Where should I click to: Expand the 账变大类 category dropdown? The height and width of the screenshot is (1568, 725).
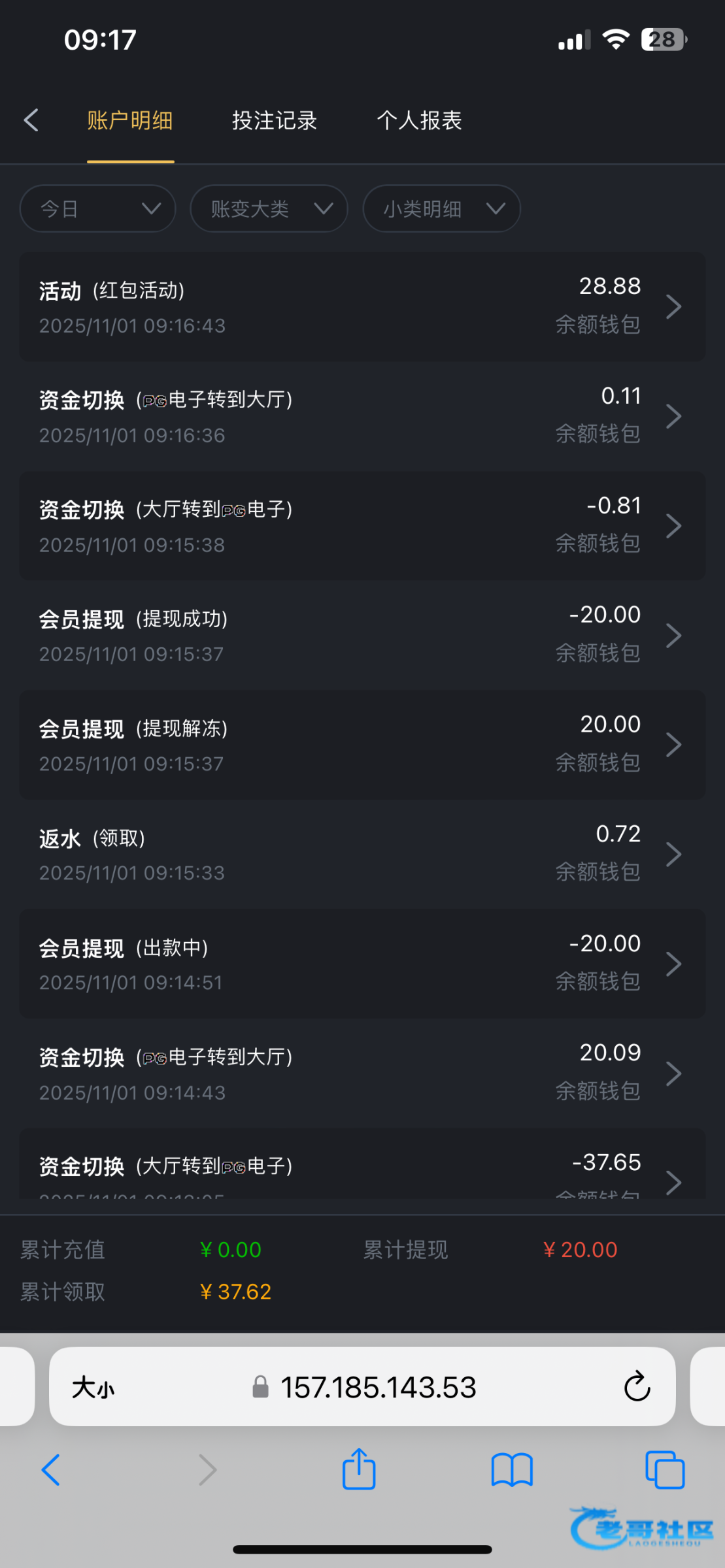269,209
